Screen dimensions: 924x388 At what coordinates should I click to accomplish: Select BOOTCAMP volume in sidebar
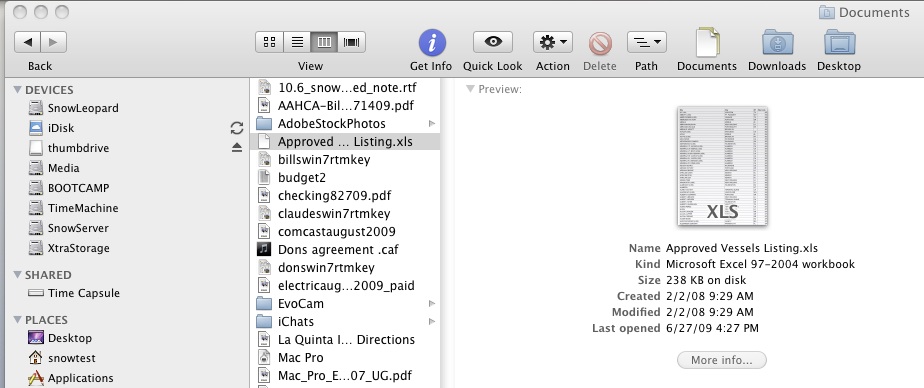point(70,188)
